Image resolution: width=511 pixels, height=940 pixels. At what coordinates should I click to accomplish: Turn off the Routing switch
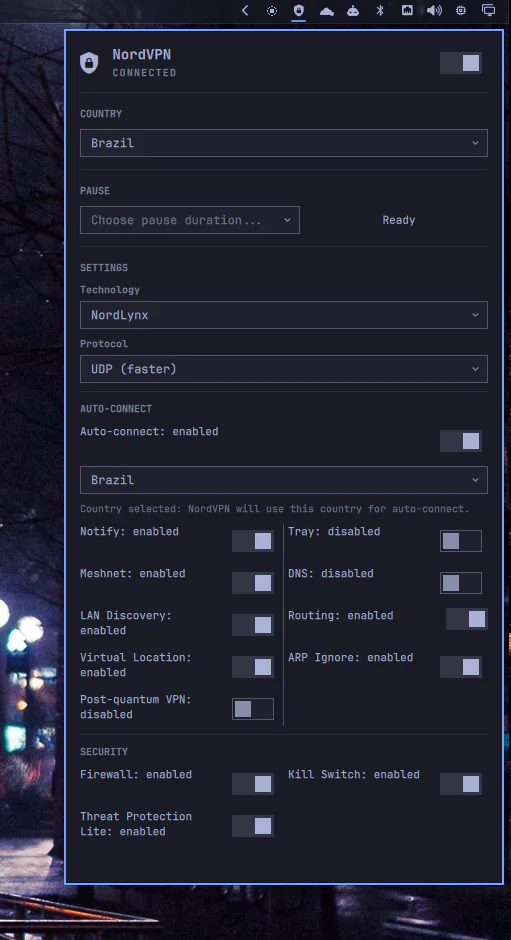click(x=467, y=619)
